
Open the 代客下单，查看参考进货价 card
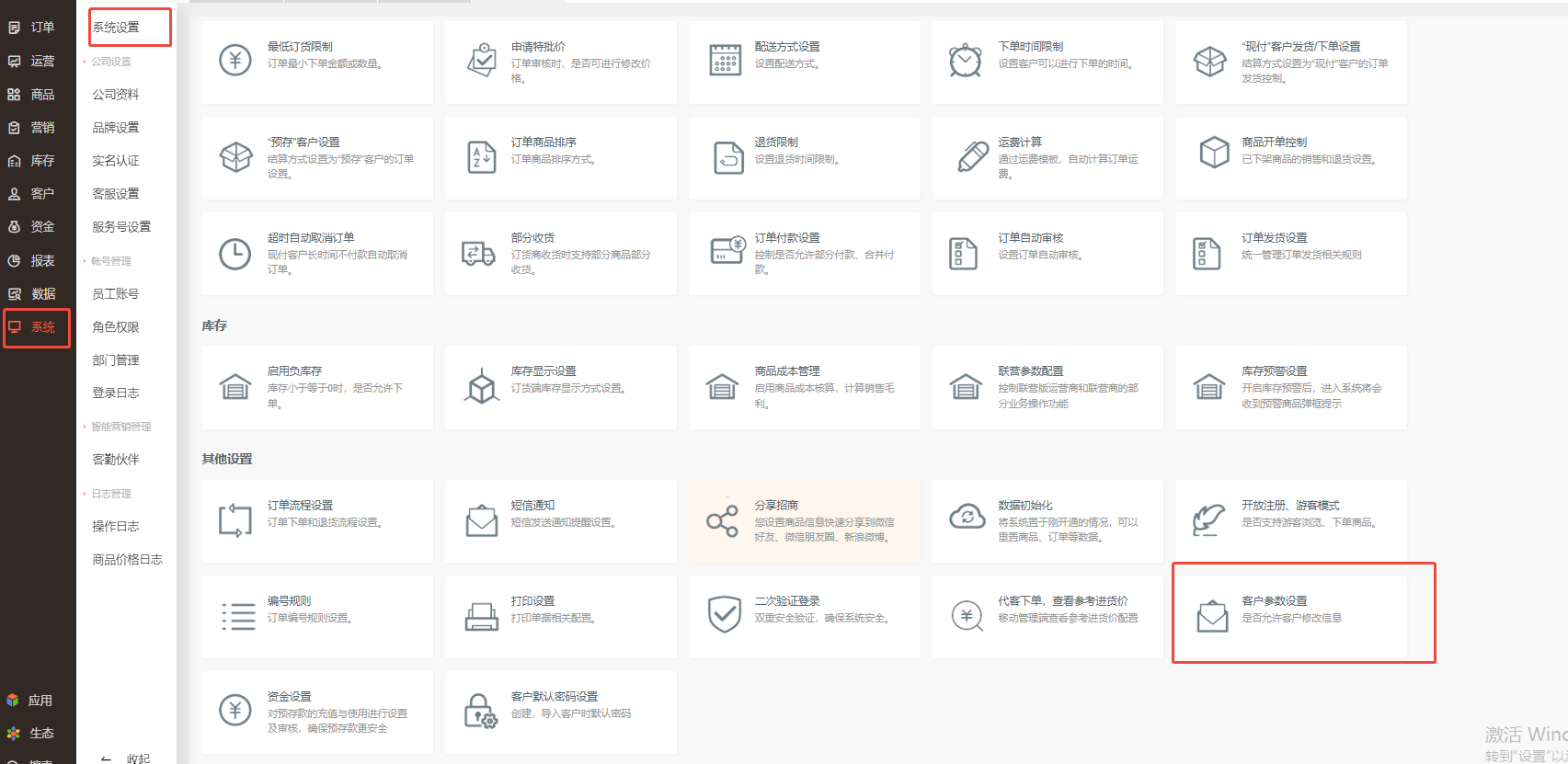[1047, 617]
